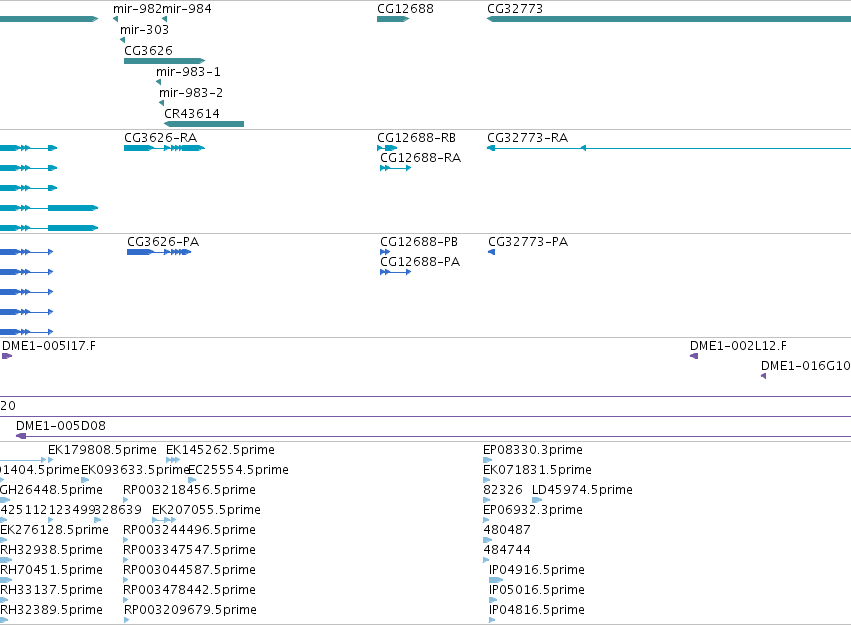Screen dimensions: 851x625
Task: Click the CG12688-PB protein label
Action: pos(419,242)
